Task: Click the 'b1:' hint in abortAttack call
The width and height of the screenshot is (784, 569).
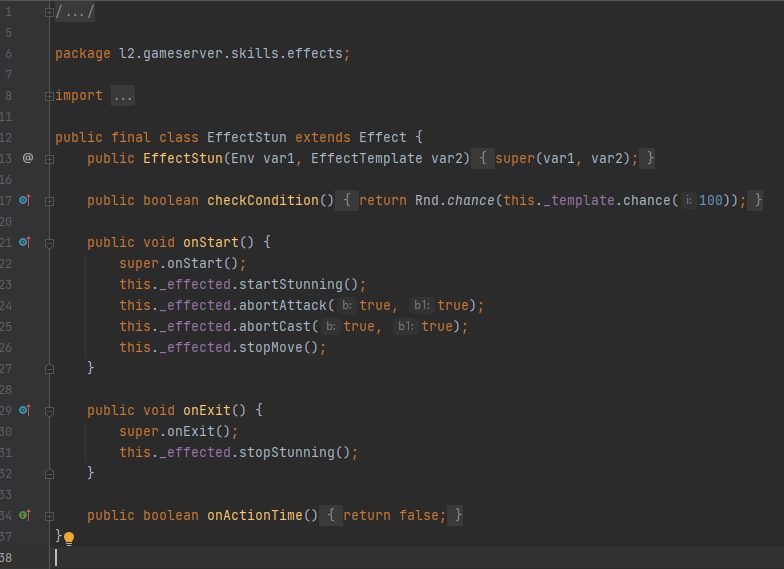Action: pos(422,306)
